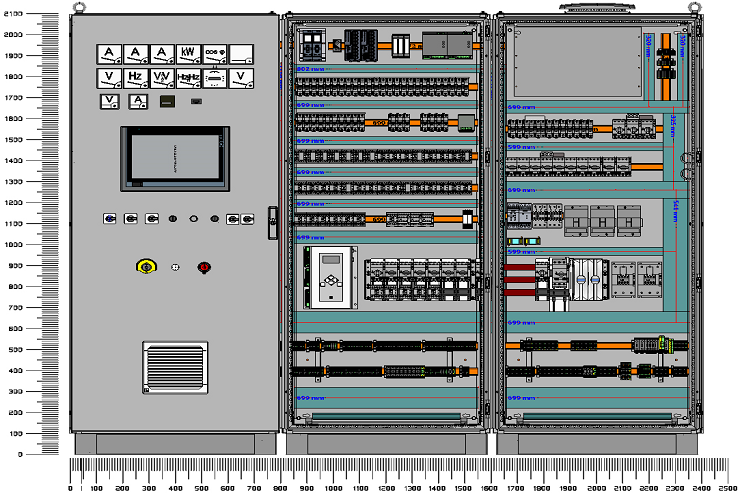
Task: Toggle the leftmost blue selector switch
Action: [x=109, y=218]
